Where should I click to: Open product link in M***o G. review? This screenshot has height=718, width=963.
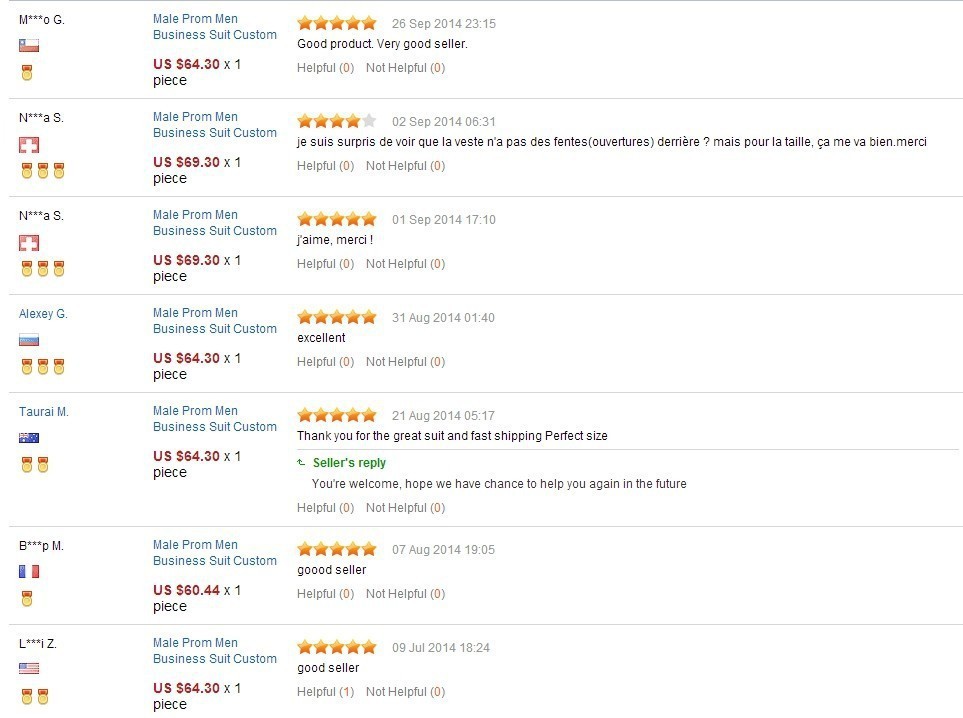click(x=214, y=27)
